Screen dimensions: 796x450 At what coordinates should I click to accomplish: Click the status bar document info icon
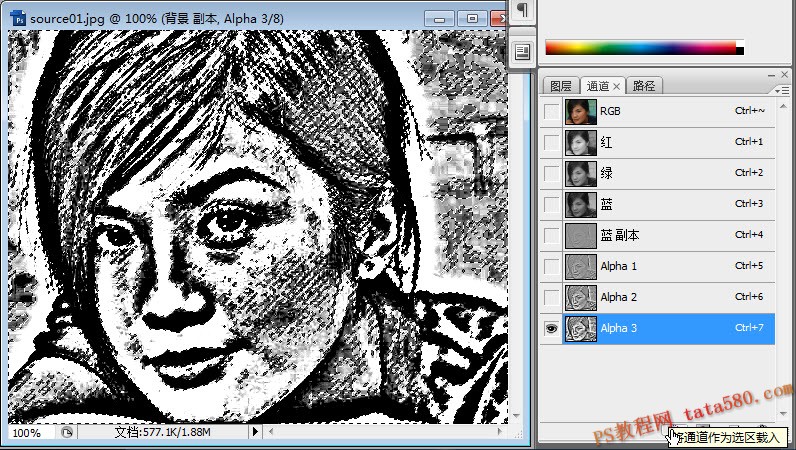(67, 432)
